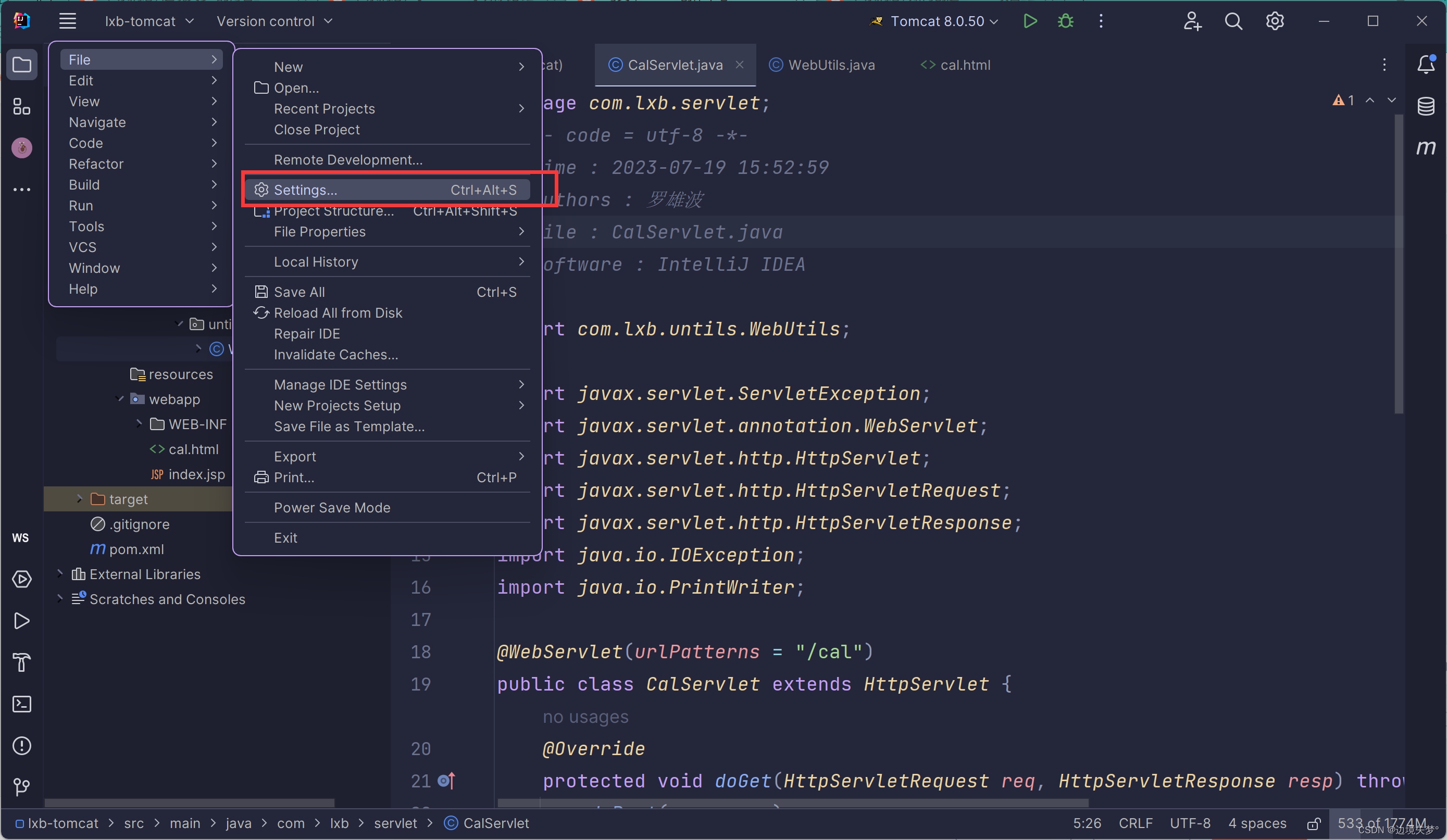Toggle the main menu hamburger button
This screenshot has width=1447, height=840.
coord(68,21)
